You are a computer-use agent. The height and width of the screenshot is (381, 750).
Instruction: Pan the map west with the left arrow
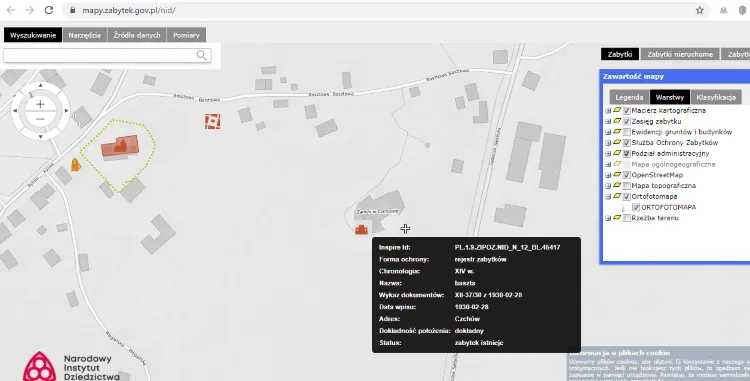coord(15,111)
